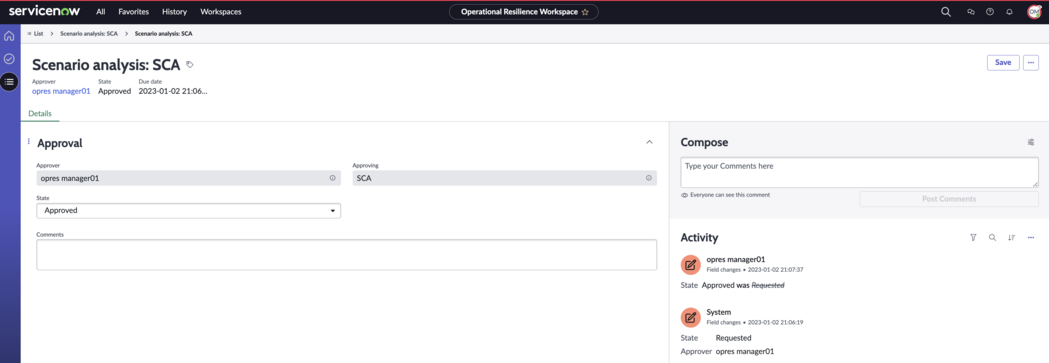Open the help question mark icon
Viewport: 1049px width, 363px height.
tap(990, 12)
